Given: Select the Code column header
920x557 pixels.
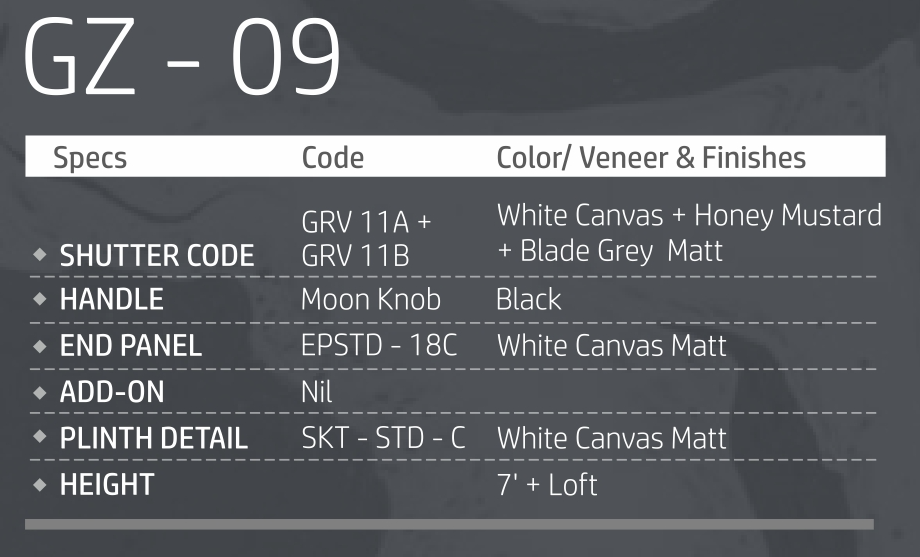Looking at the screenshot, I should (x=332, y=158).
